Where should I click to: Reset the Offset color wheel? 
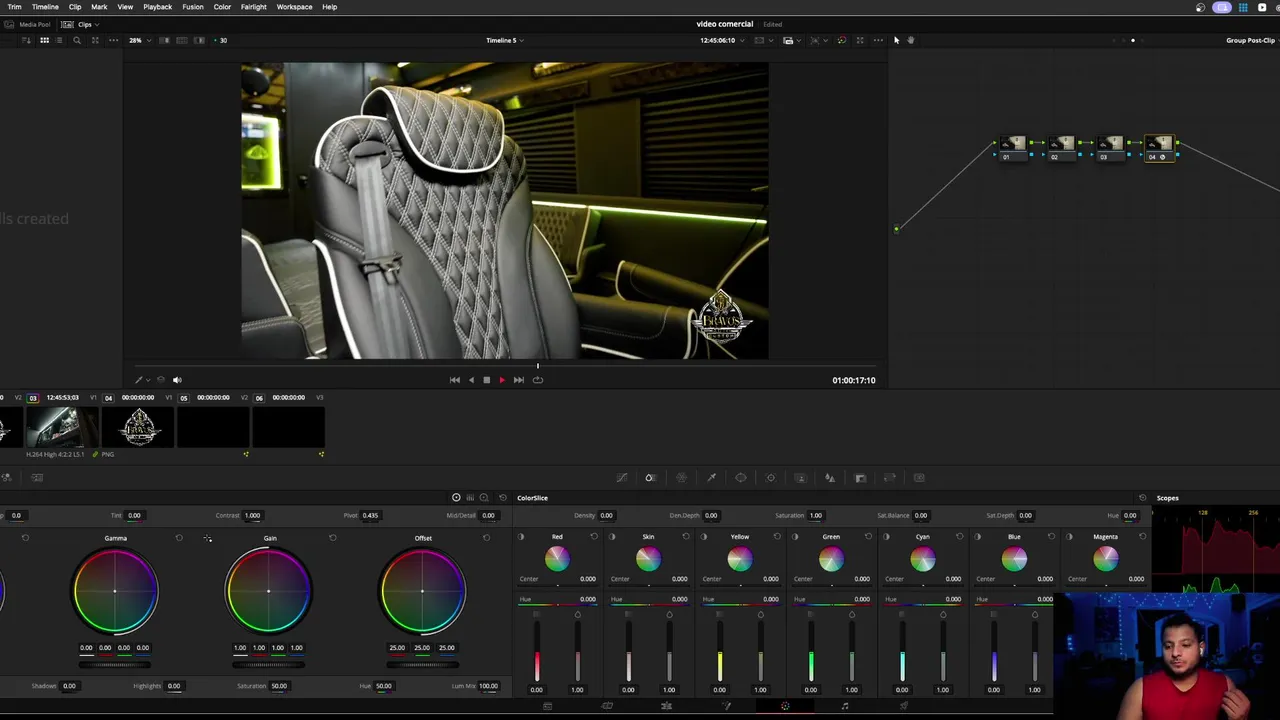click(486, 538)
